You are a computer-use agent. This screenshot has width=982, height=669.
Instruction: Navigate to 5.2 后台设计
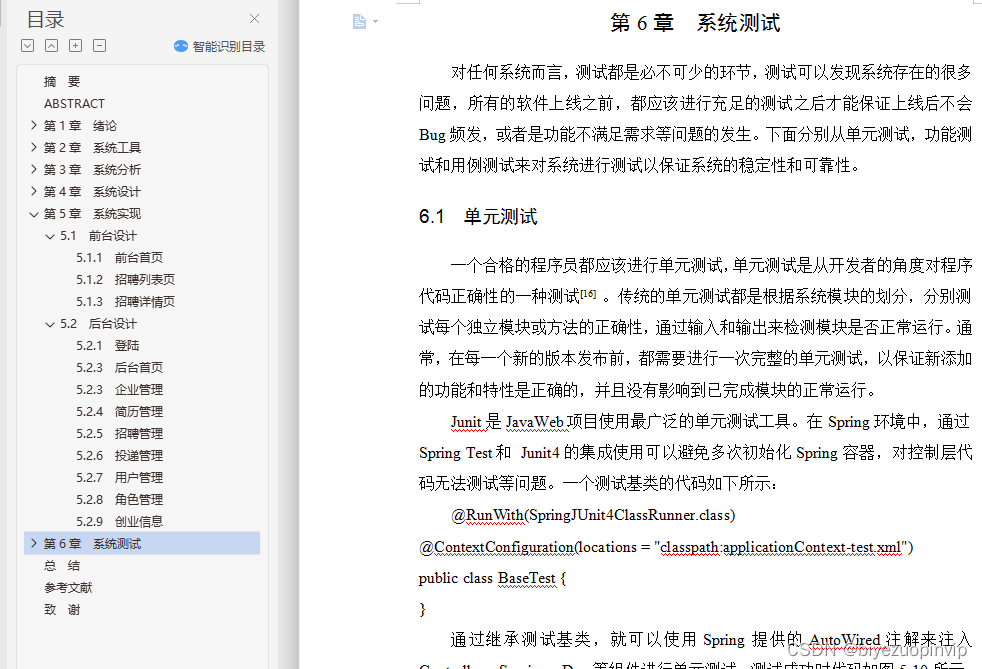[x=98, y=323]
